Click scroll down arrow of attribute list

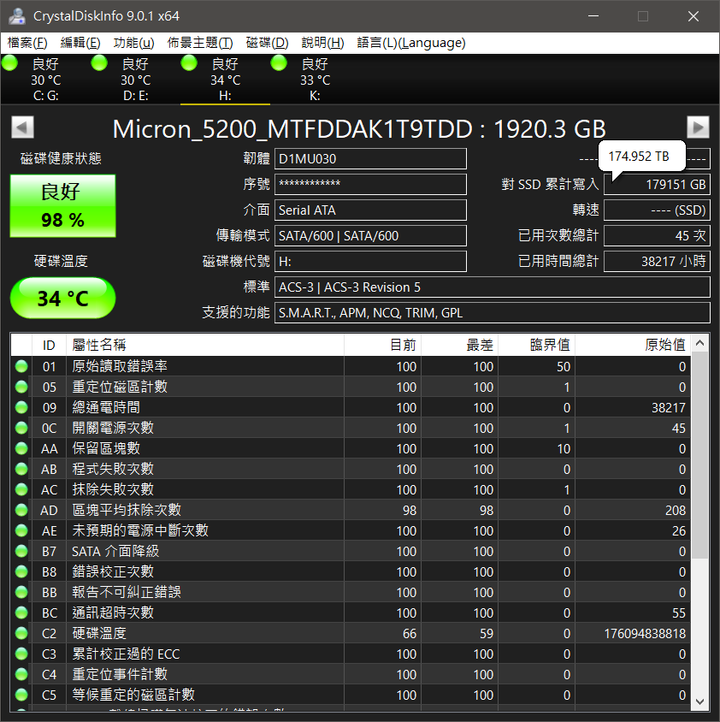click(700, 702)
